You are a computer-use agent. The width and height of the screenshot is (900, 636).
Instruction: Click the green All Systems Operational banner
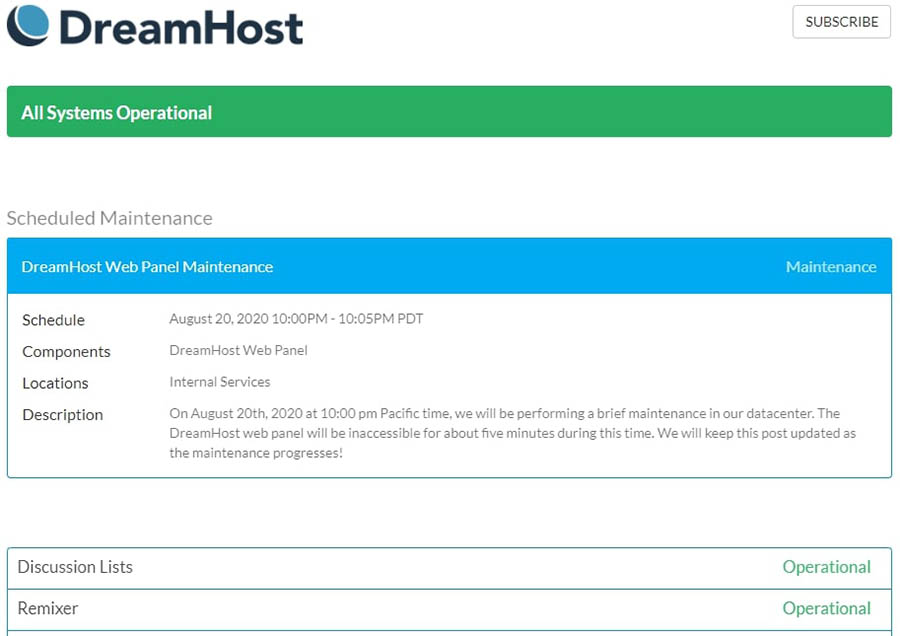tap(449, 112)
